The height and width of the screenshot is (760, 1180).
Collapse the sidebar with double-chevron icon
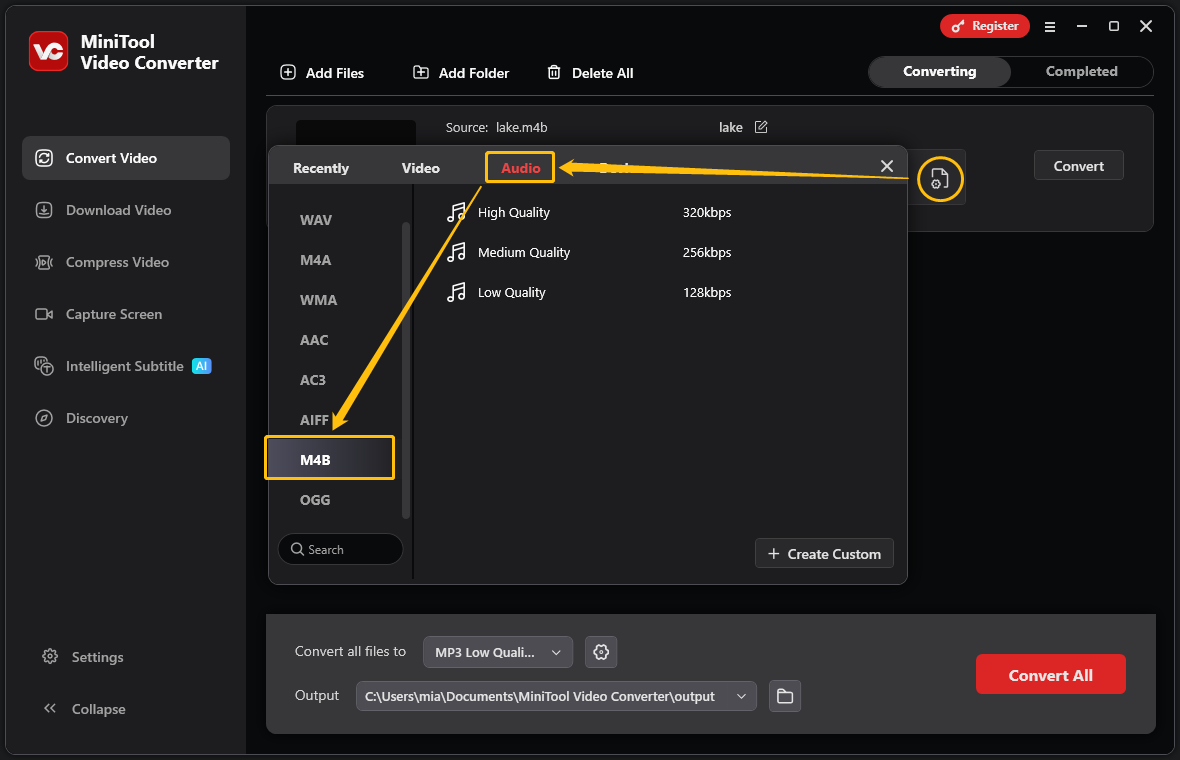click(x=50, y=708)
